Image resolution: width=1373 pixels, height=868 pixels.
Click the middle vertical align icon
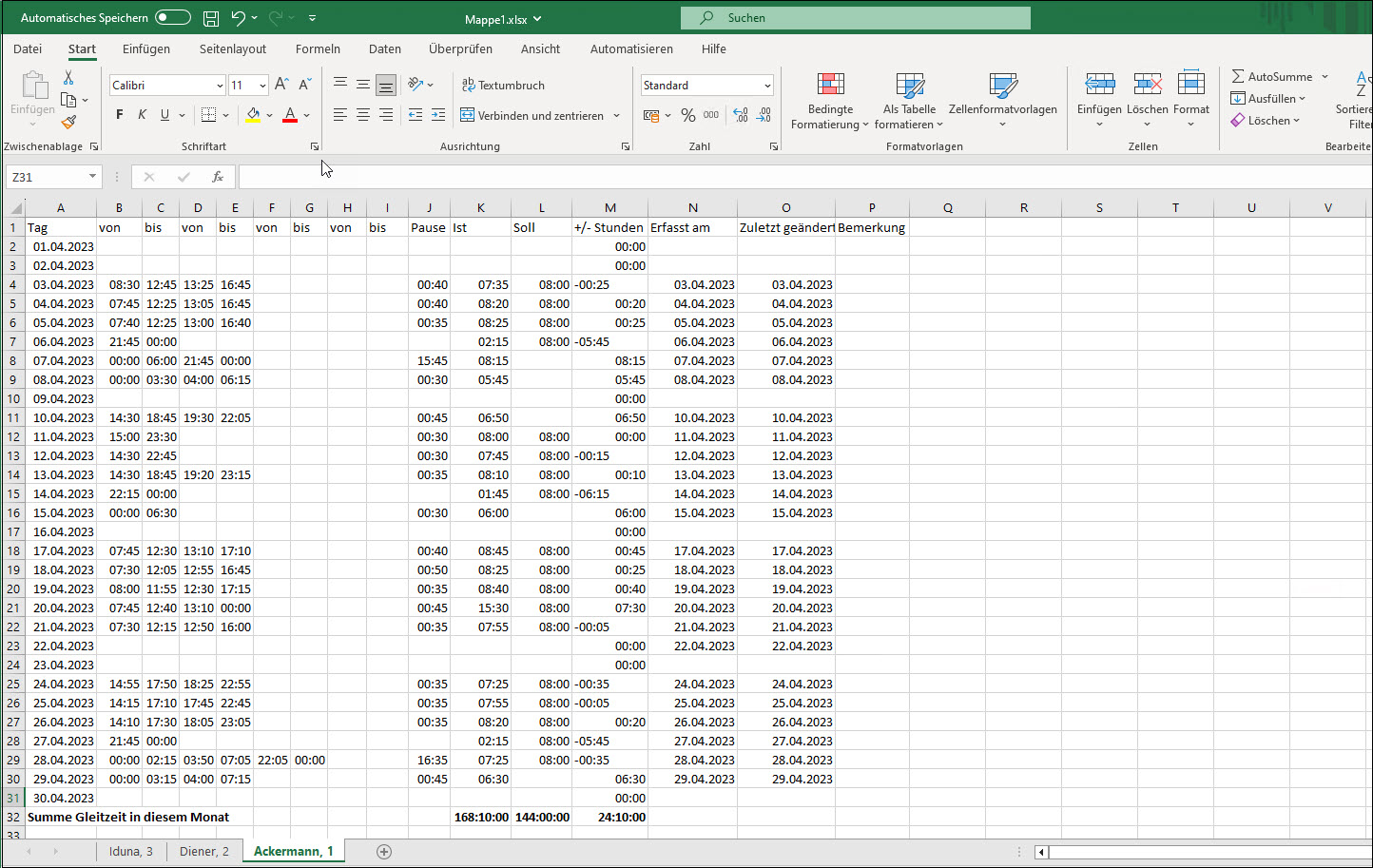(x=363, y=85)
